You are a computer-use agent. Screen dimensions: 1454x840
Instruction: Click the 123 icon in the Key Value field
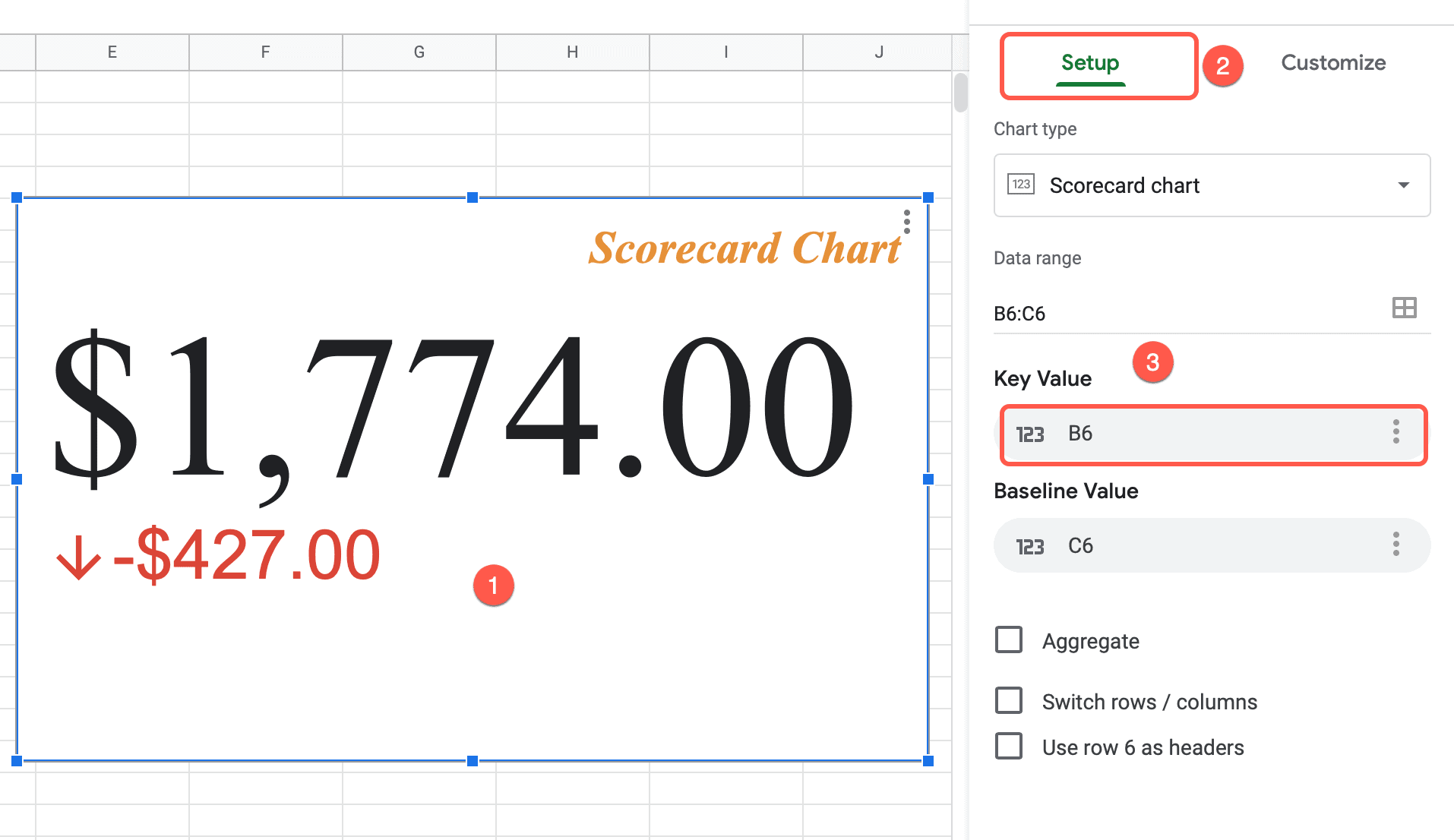click(x=1029, y=434)
